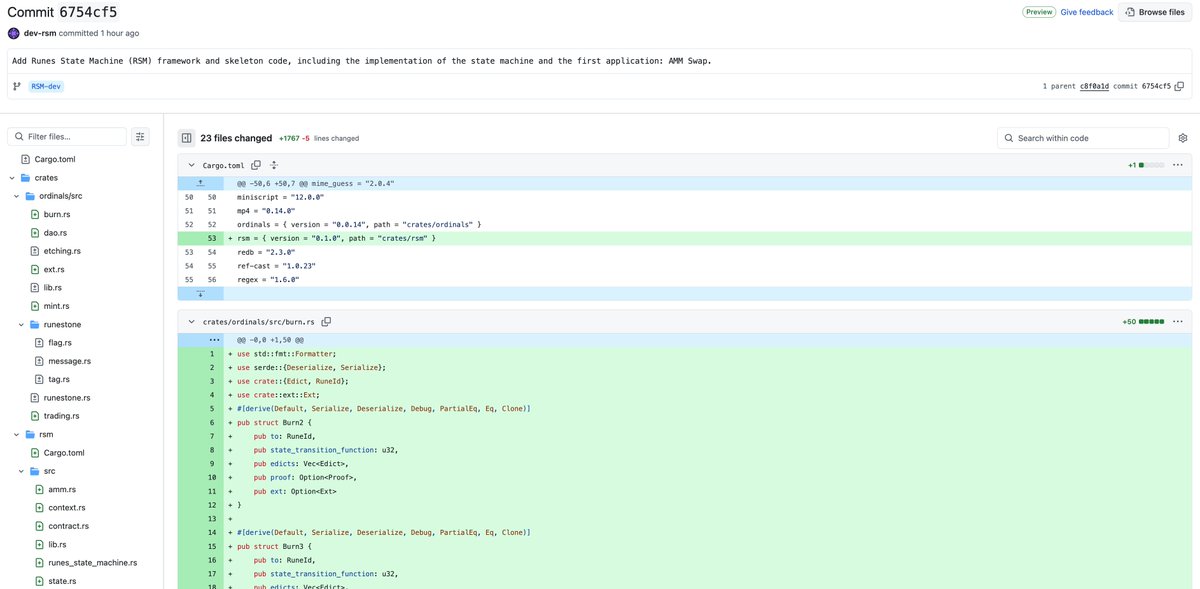This screenshot has height=589, width=1200.
Task: Toggle the file tree sidebar panel
Action: (184, 136)
